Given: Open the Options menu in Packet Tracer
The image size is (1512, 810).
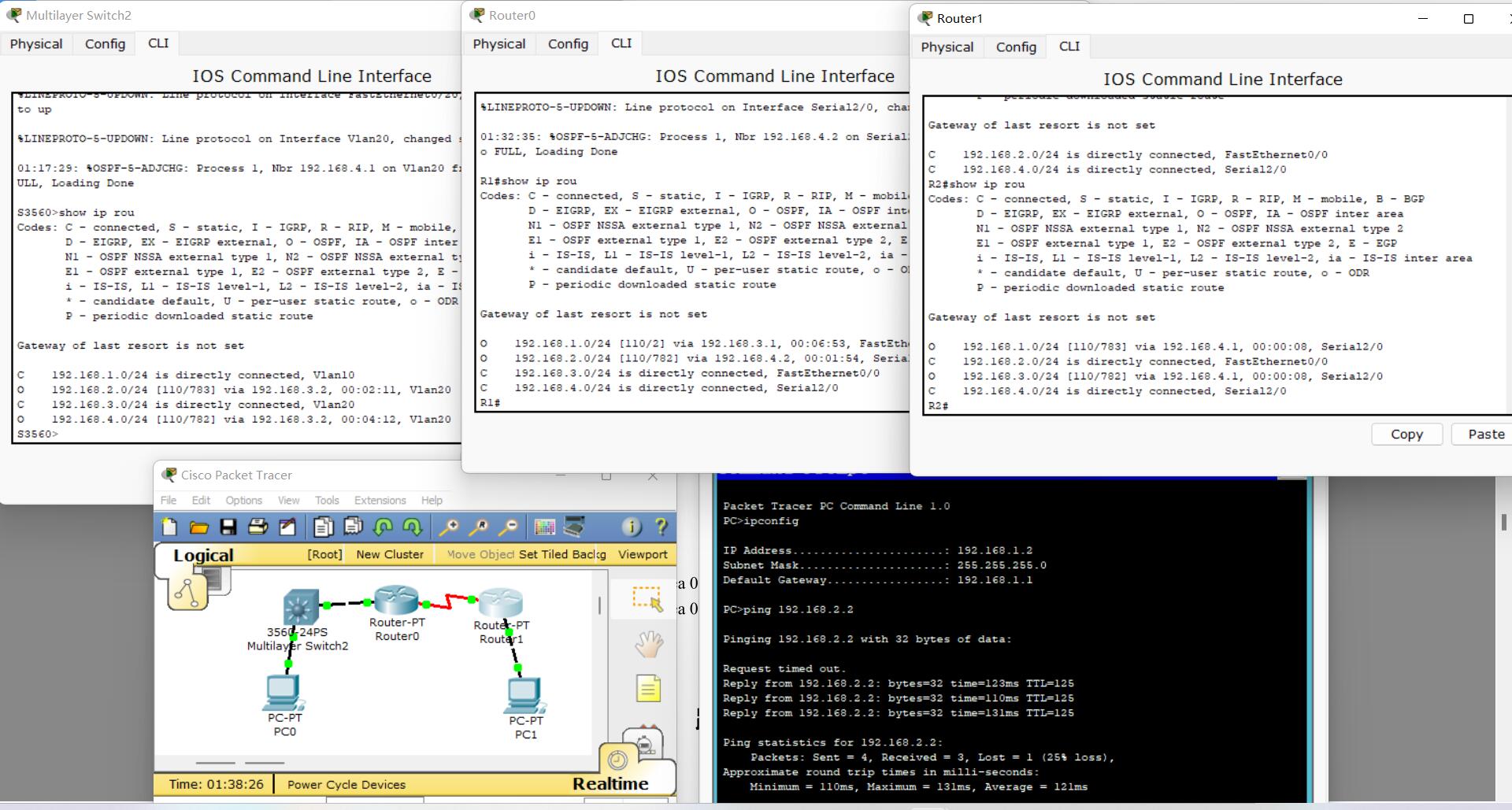Looking at the screenshot, I should (x=243, y=500).
